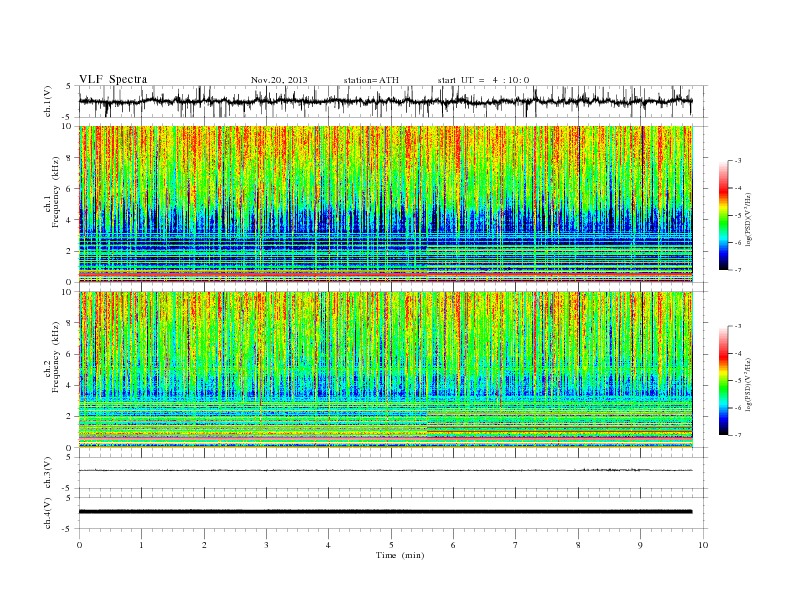Click the "-3" tick on ch.1 color bar
This screenshot has height=612, width=792.
tap(738, 161)
